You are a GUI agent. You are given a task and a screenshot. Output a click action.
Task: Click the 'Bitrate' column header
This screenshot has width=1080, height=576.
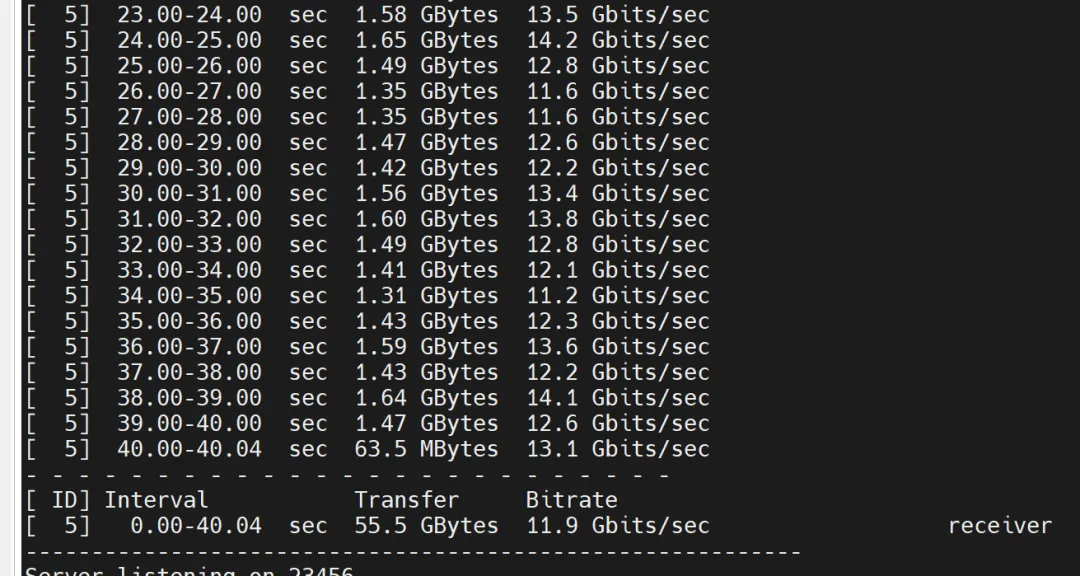(x=571, y=500)
